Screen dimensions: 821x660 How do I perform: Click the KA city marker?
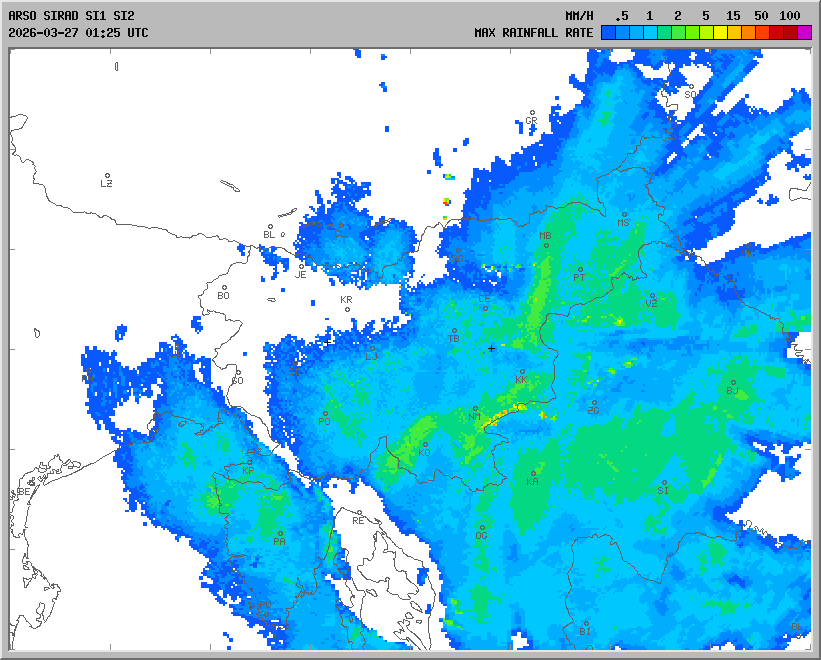pyautogui.click(x=533, y=473)
